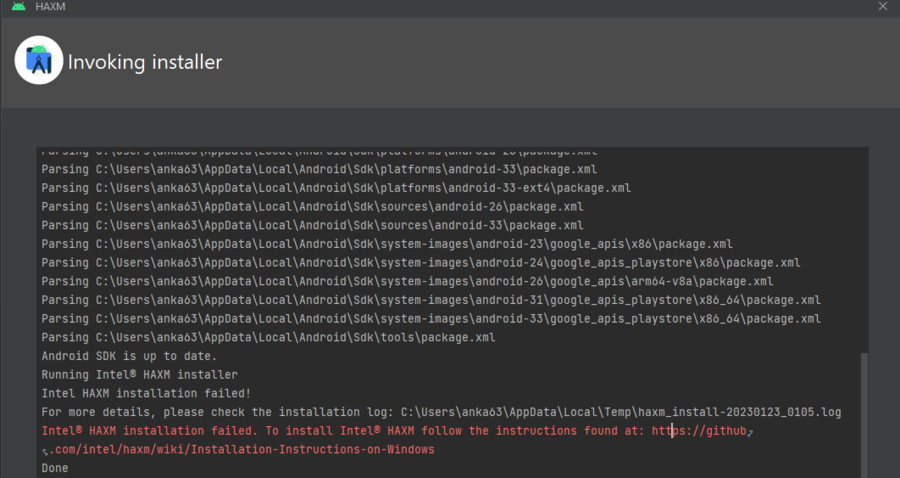
Task: Click the android-26 arm64-v8a system image line
Action: coord(407,281)
